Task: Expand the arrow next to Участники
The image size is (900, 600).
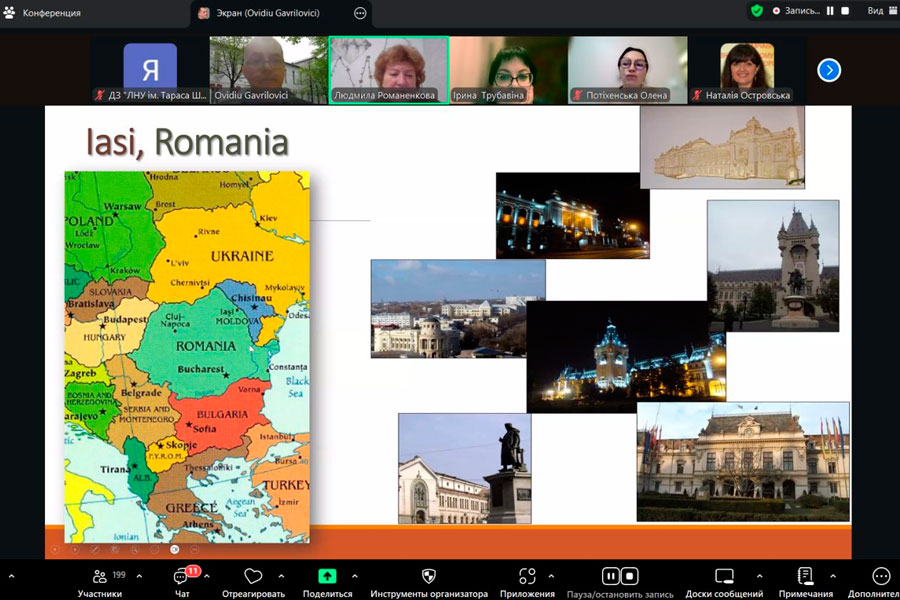Action: pos(139,577)
